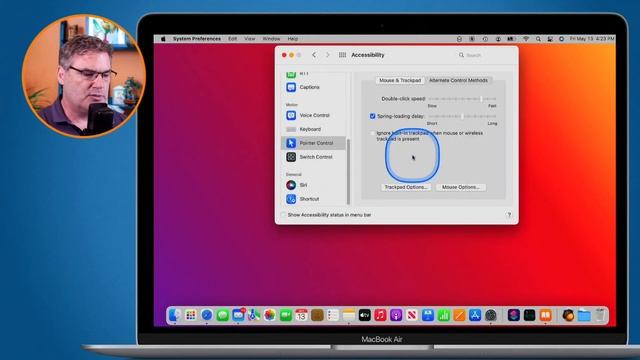Viewport: 640px width, 360px height.
Task: Open Spotlight search in menu bar
Action: (x=538, y=39)
